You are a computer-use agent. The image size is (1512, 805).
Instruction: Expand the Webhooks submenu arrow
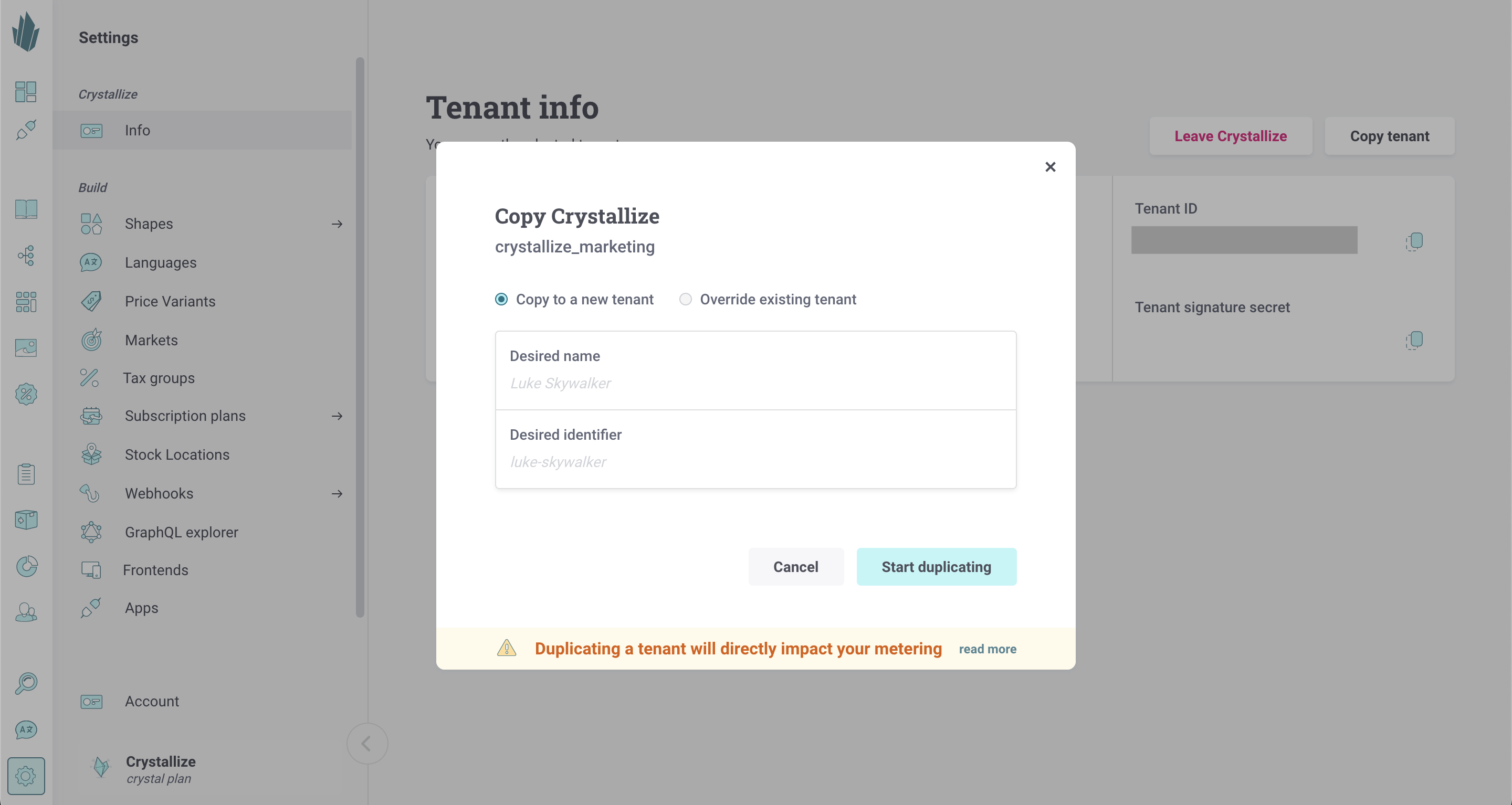[x=337, y=493]
